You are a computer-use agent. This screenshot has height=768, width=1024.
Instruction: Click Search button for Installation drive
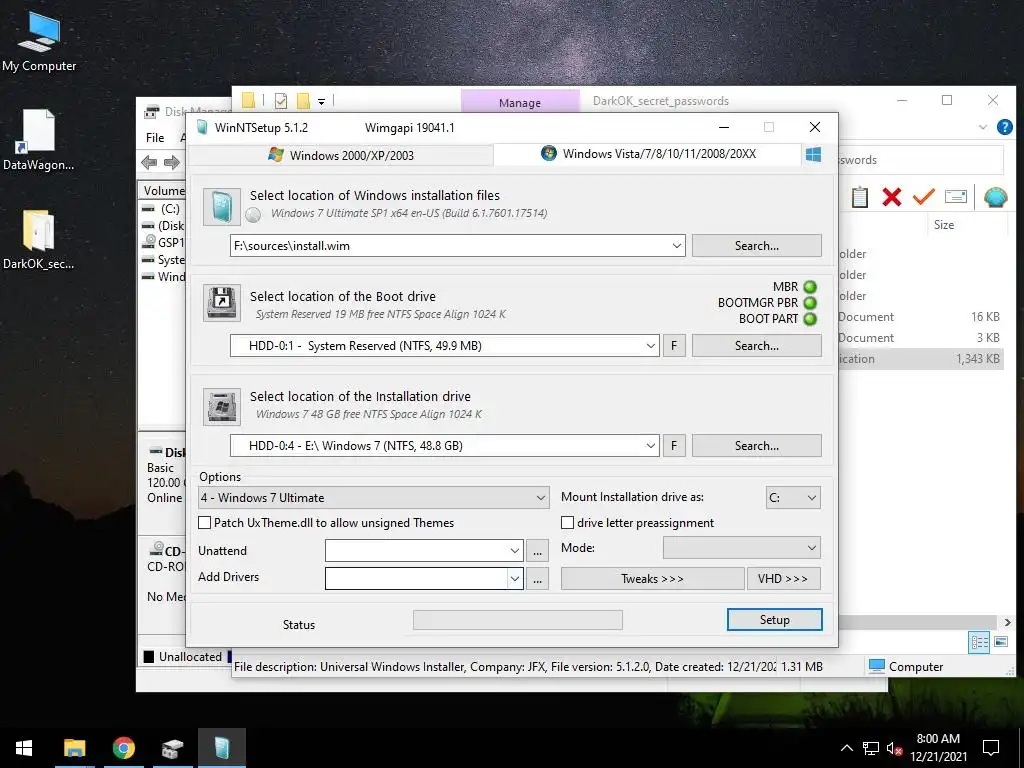pos(756,445)
